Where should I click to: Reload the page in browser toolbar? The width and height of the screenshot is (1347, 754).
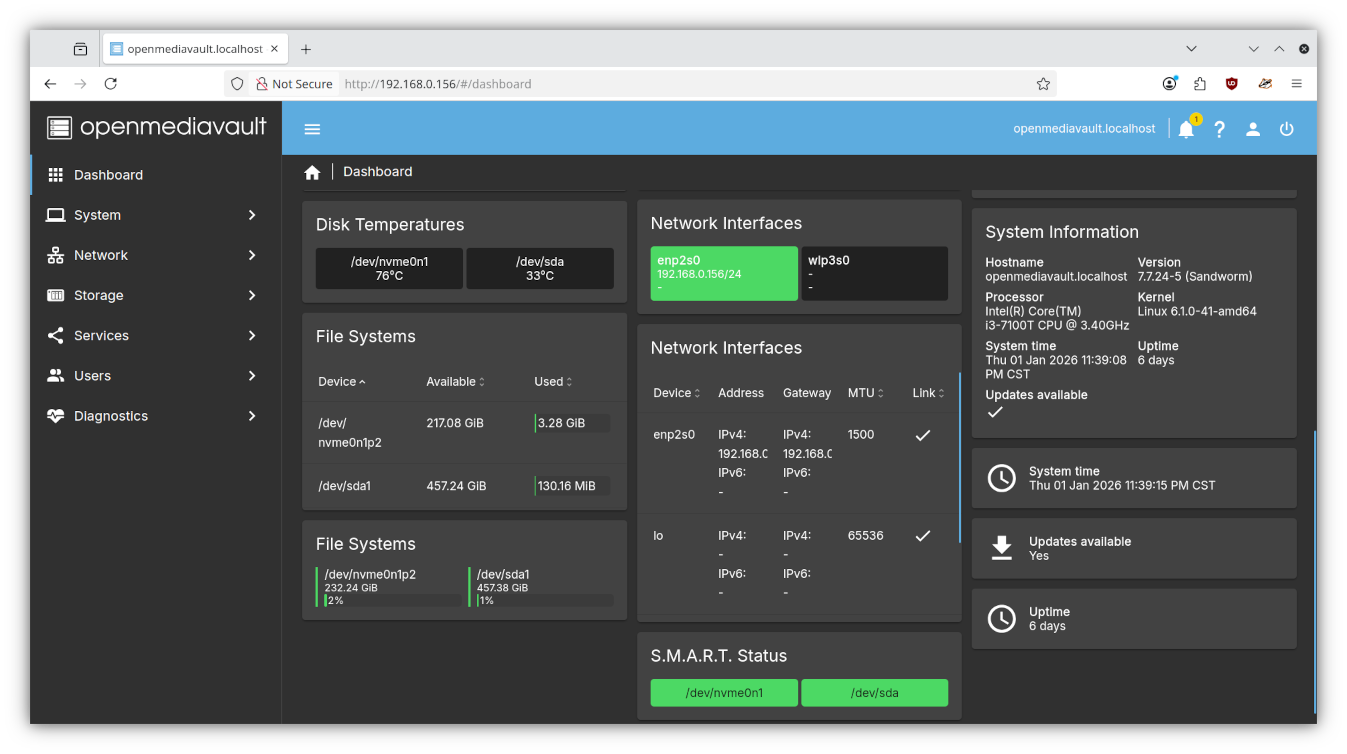[x=111, y=84]
